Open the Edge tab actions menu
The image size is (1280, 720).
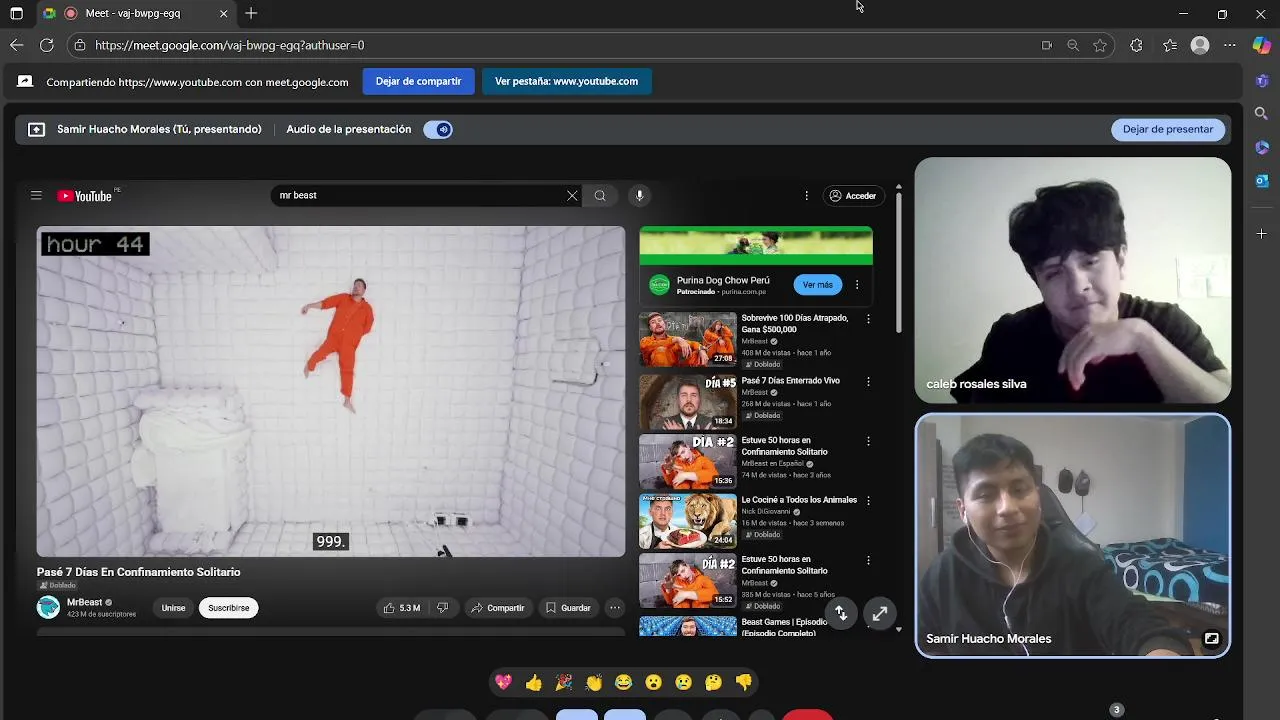click(16, 14)
